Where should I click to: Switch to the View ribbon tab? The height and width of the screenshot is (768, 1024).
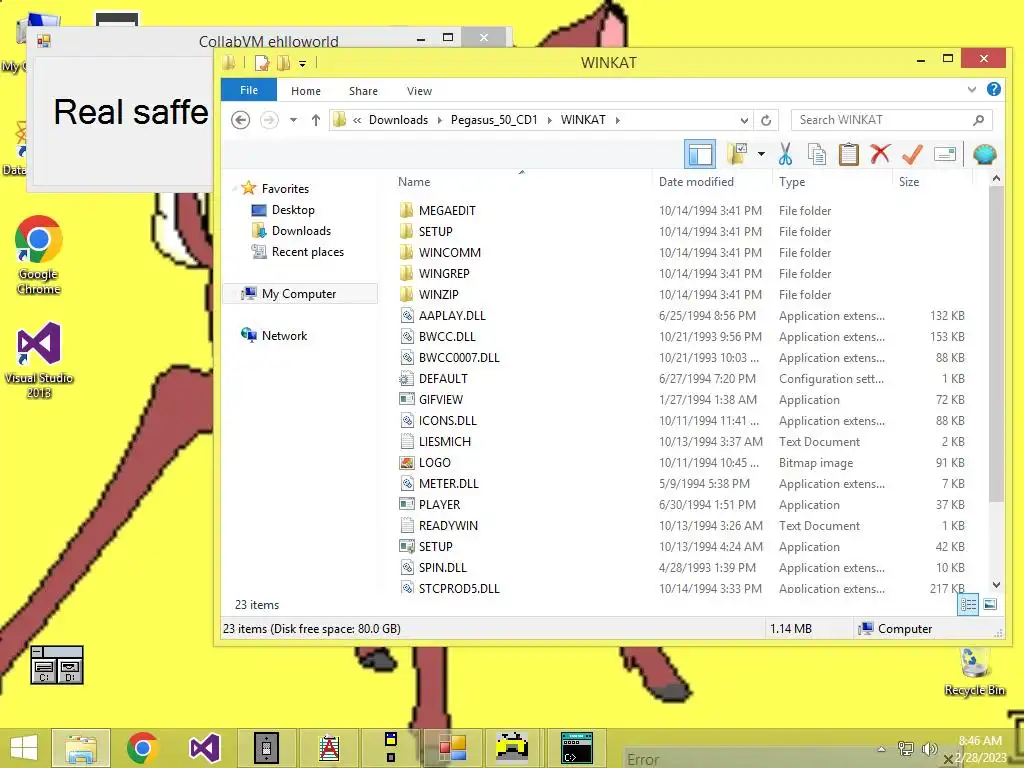419,91
